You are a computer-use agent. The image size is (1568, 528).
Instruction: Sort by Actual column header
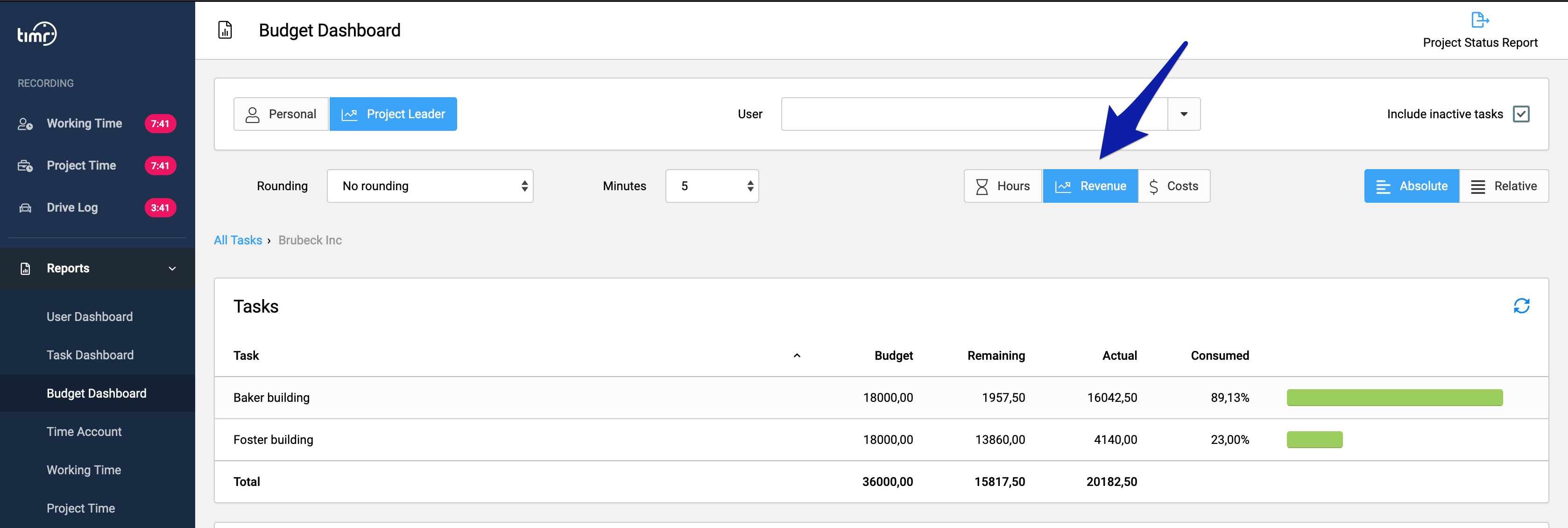point(1119,356)
